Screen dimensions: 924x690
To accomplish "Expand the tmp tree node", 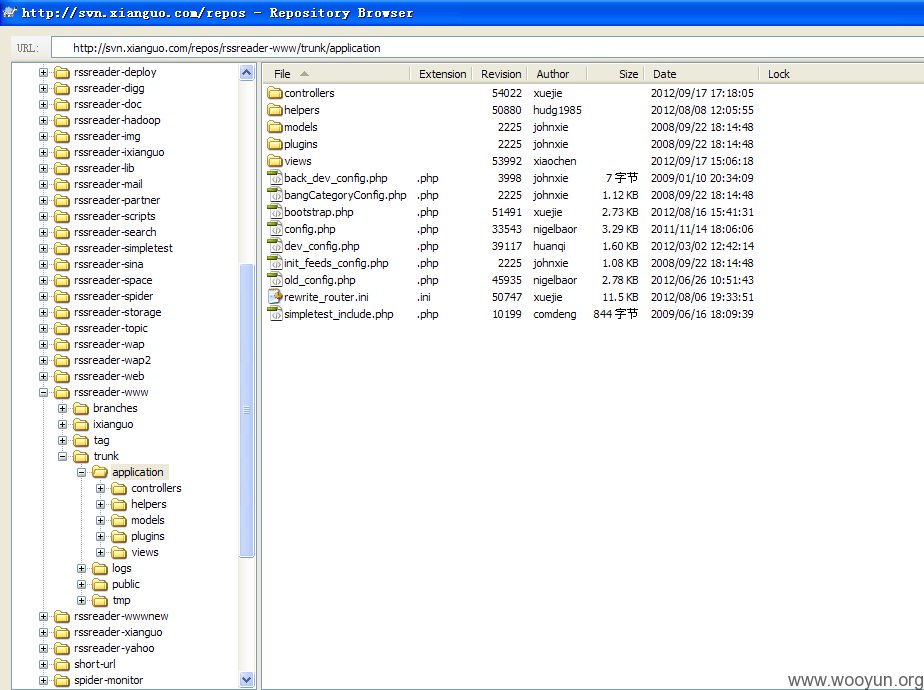I will 81,600.
